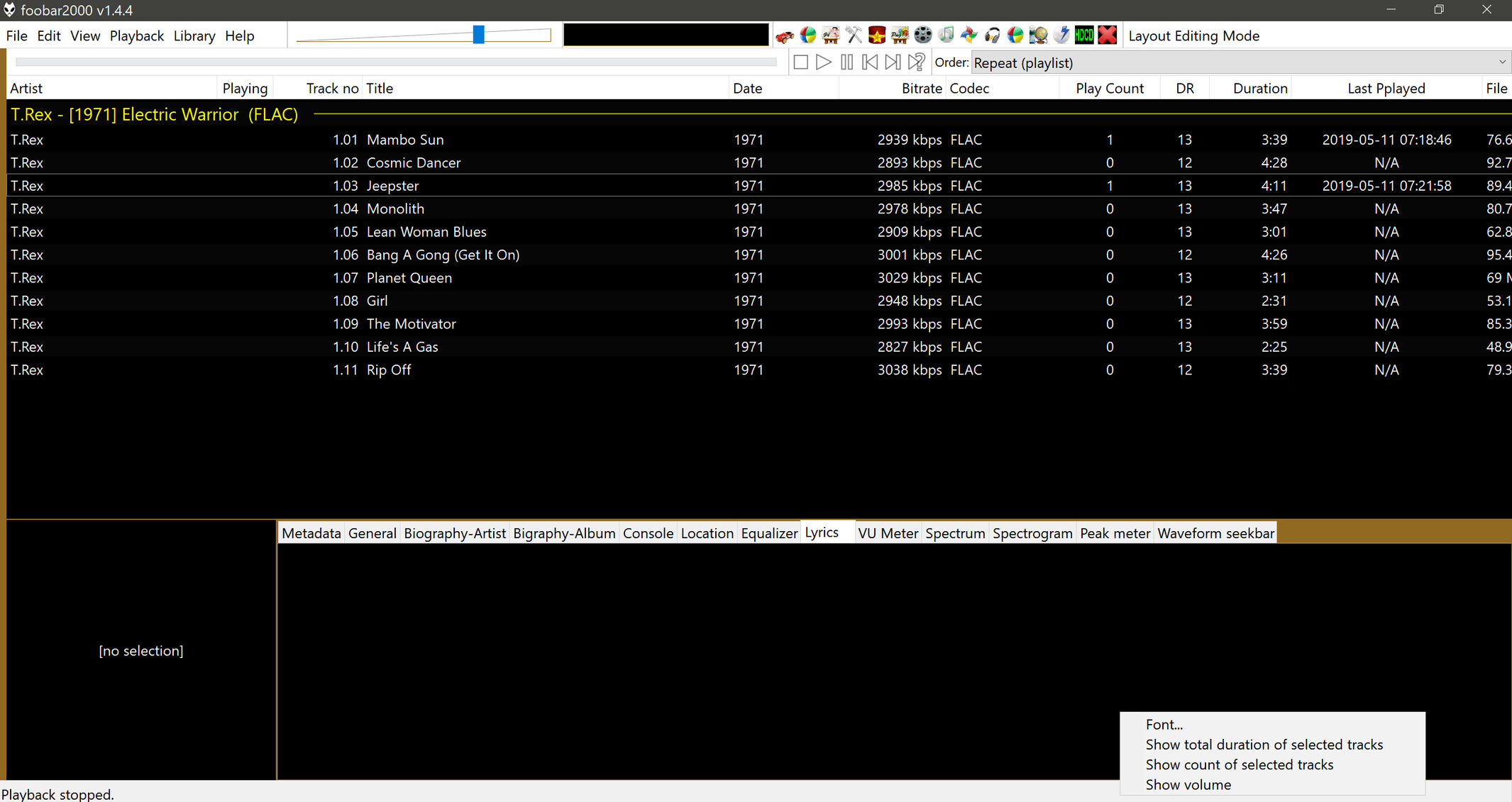The width and height of the screenshot is (1512, 802).
Task: Click the red X toolbar icon
Action: tap(1108, 35)
